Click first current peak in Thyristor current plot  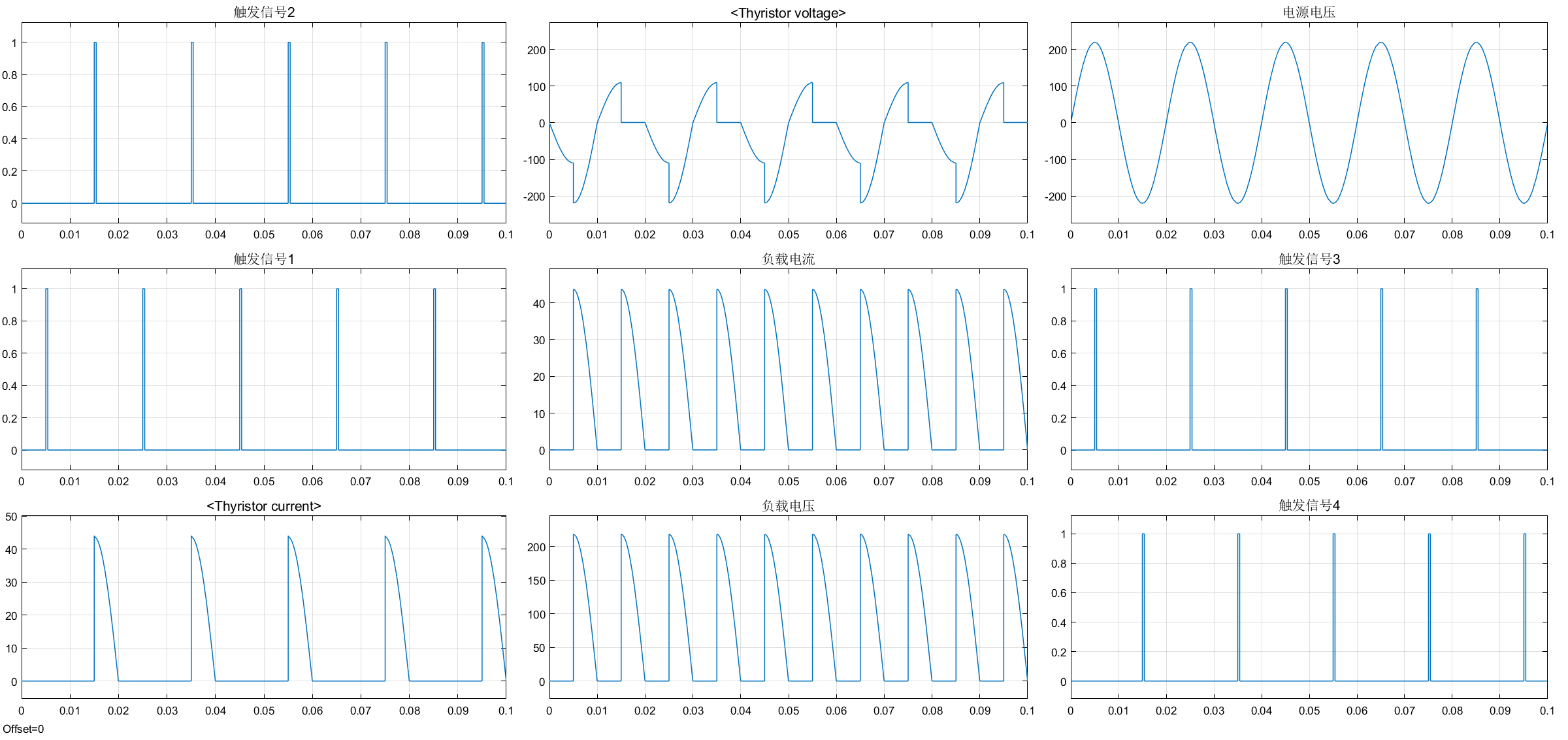pos(95,537)
